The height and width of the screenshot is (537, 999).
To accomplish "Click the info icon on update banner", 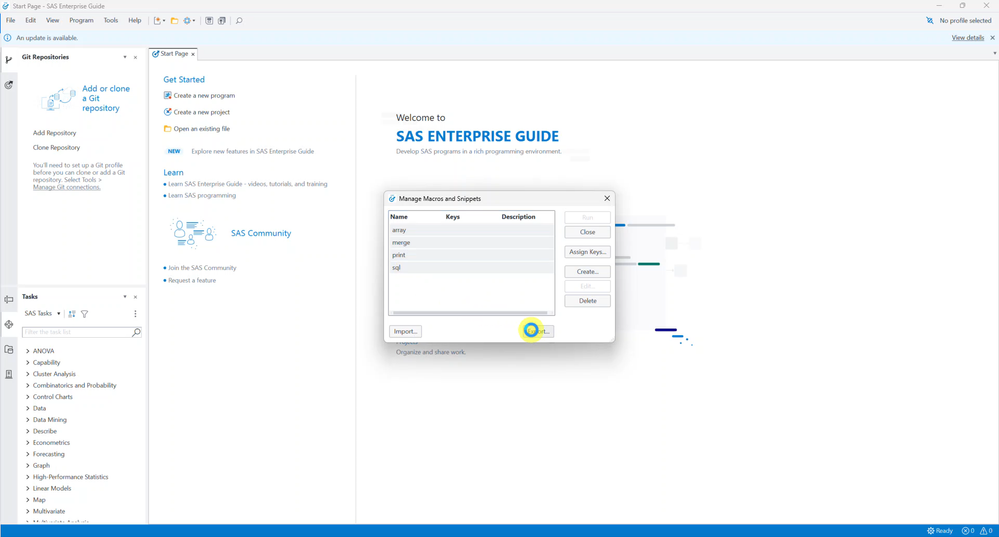I will (x=8, y=38).
